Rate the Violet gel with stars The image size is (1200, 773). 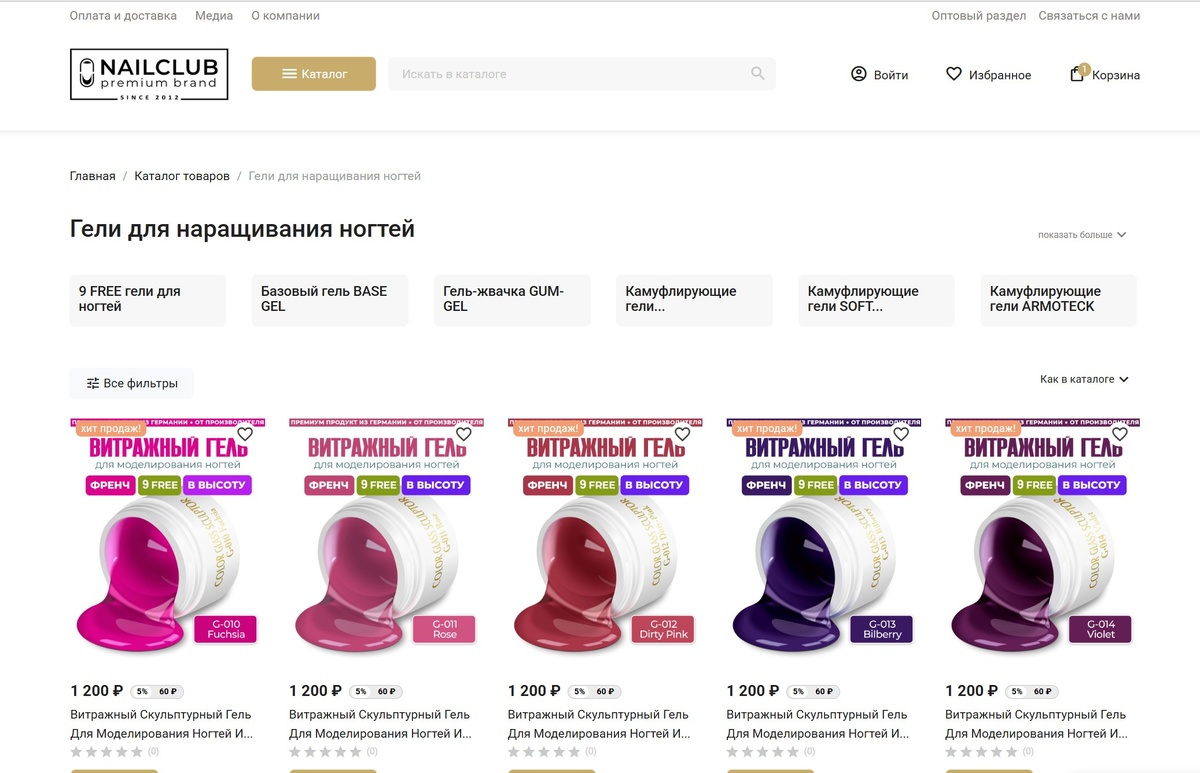(982, 752)
